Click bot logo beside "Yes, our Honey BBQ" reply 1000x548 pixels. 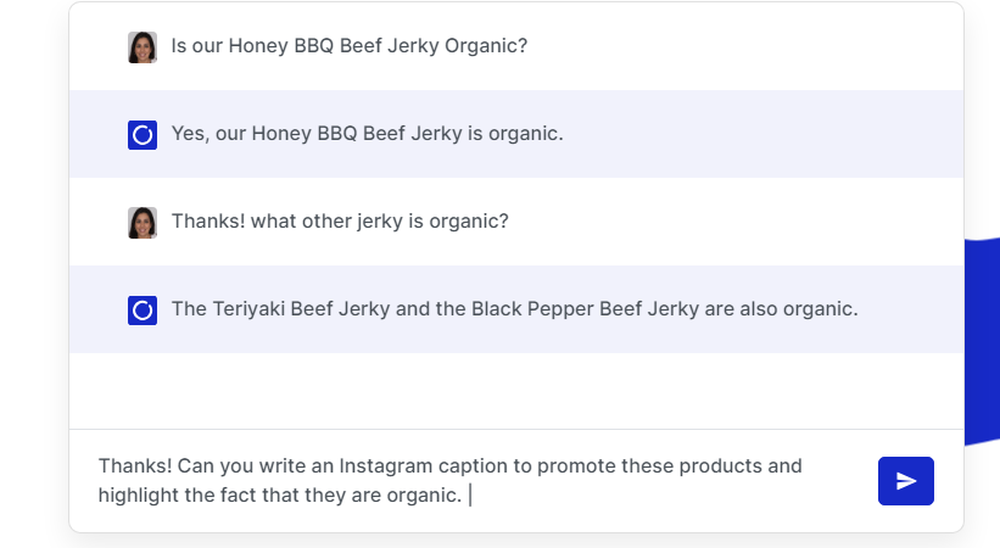(x=142, y=135)
